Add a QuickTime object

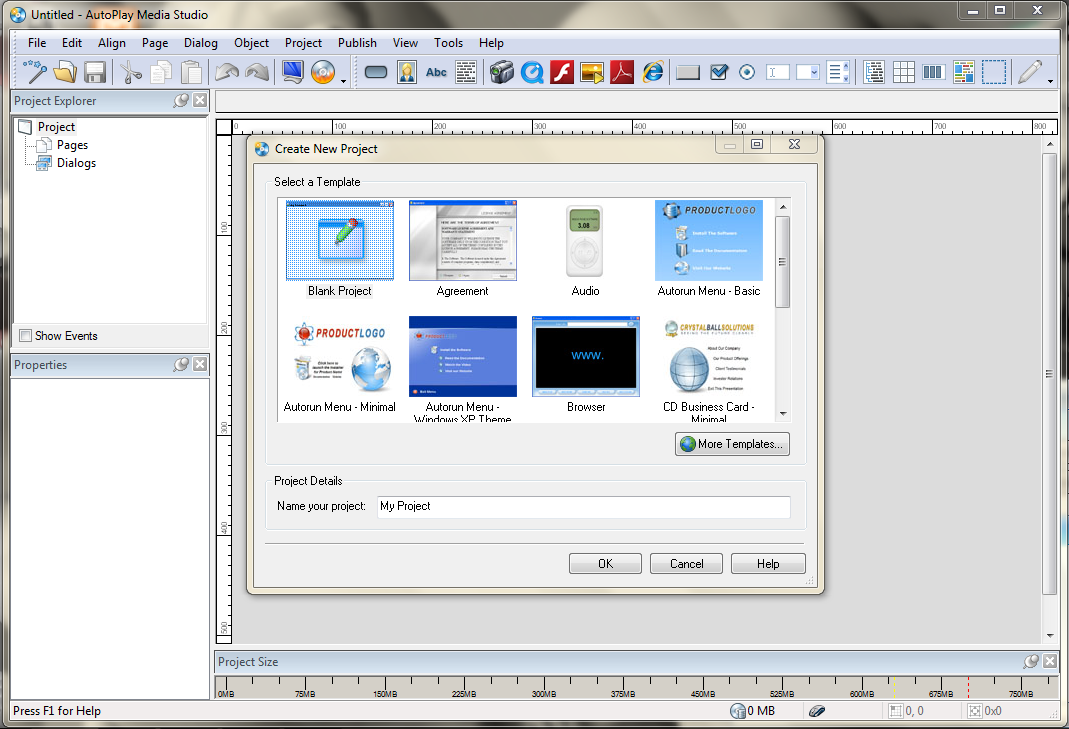coord(532,71)
